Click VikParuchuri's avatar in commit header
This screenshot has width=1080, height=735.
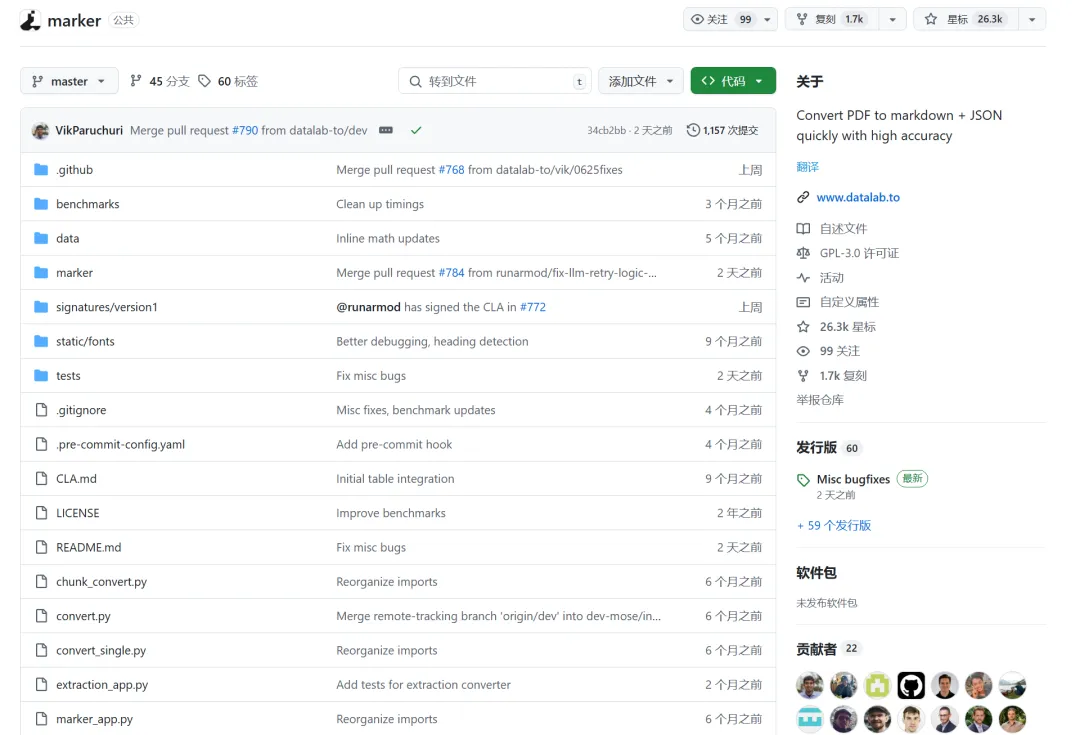tap(41, 130)
